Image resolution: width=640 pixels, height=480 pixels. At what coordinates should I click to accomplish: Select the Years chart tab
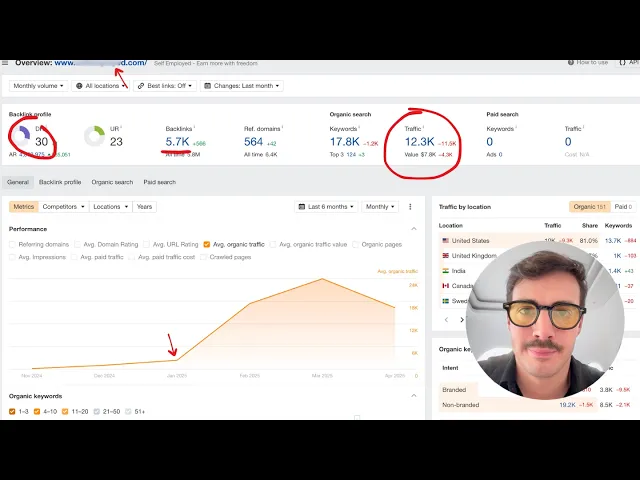(144, 207)
